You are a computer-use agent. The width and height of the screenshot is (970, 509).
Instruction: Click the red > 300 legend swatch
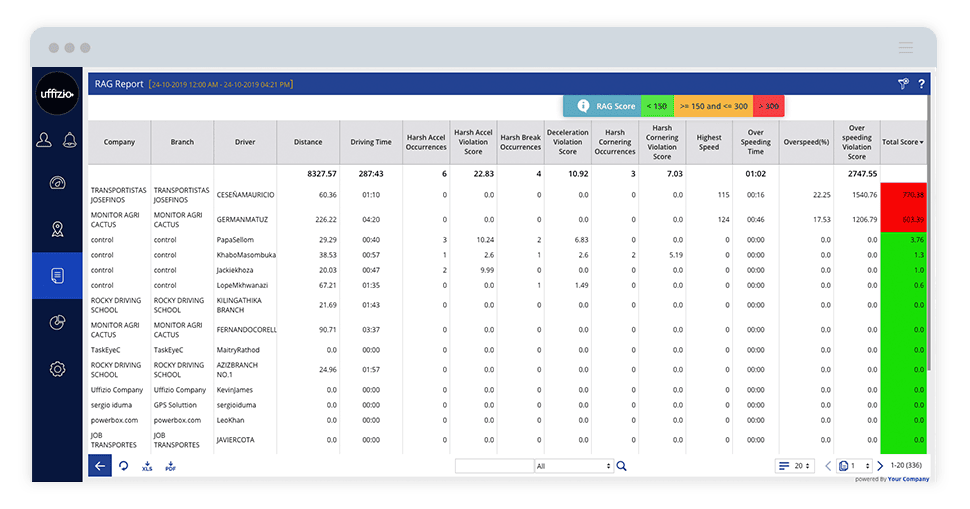(768, 106)
